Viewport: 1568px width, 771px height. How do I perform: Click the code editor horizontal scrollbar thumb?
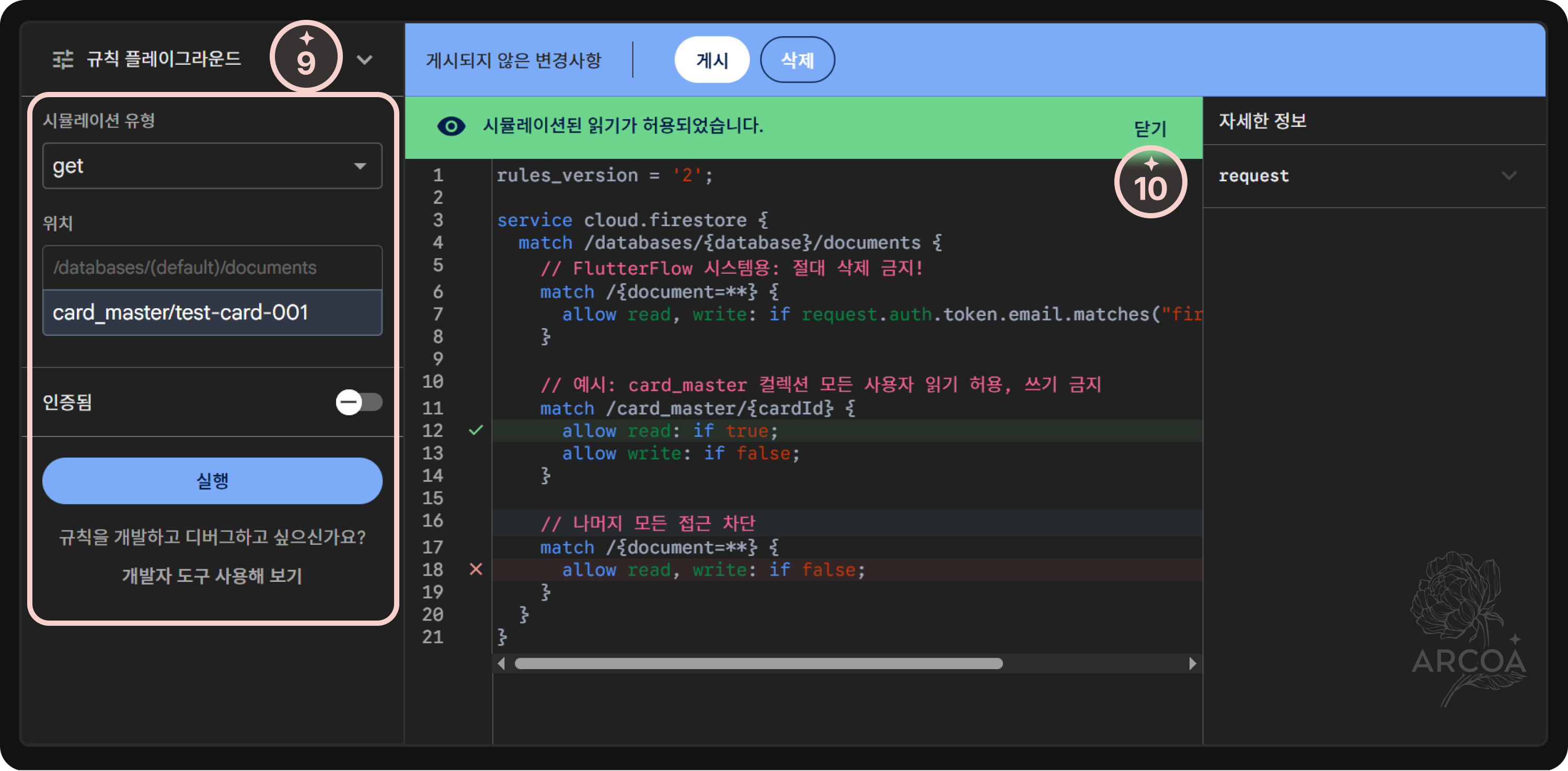coord(758,663)
